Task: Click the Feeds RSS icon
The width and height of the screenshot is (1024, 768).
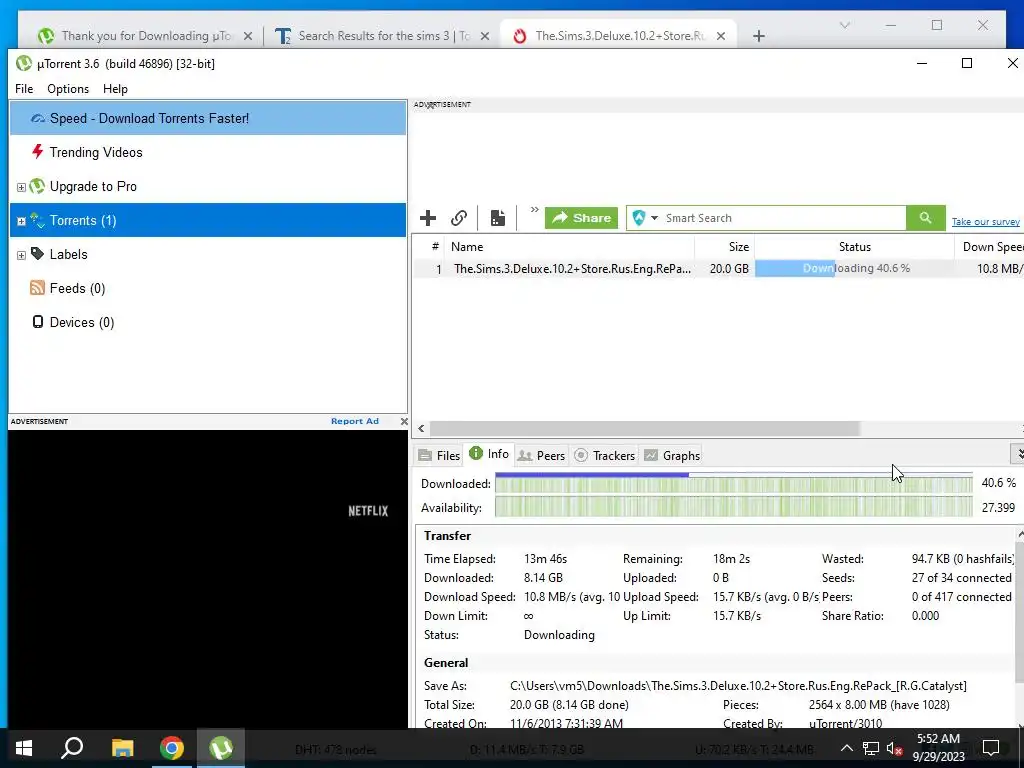Action: point(37,288)
